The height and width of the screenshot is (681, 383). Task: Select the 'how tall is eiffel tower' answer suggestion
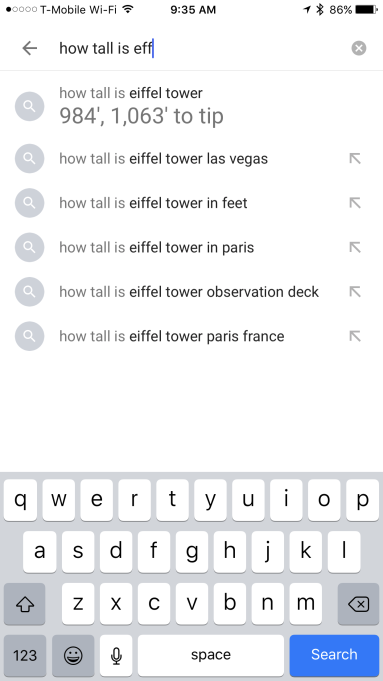(192, 106)
